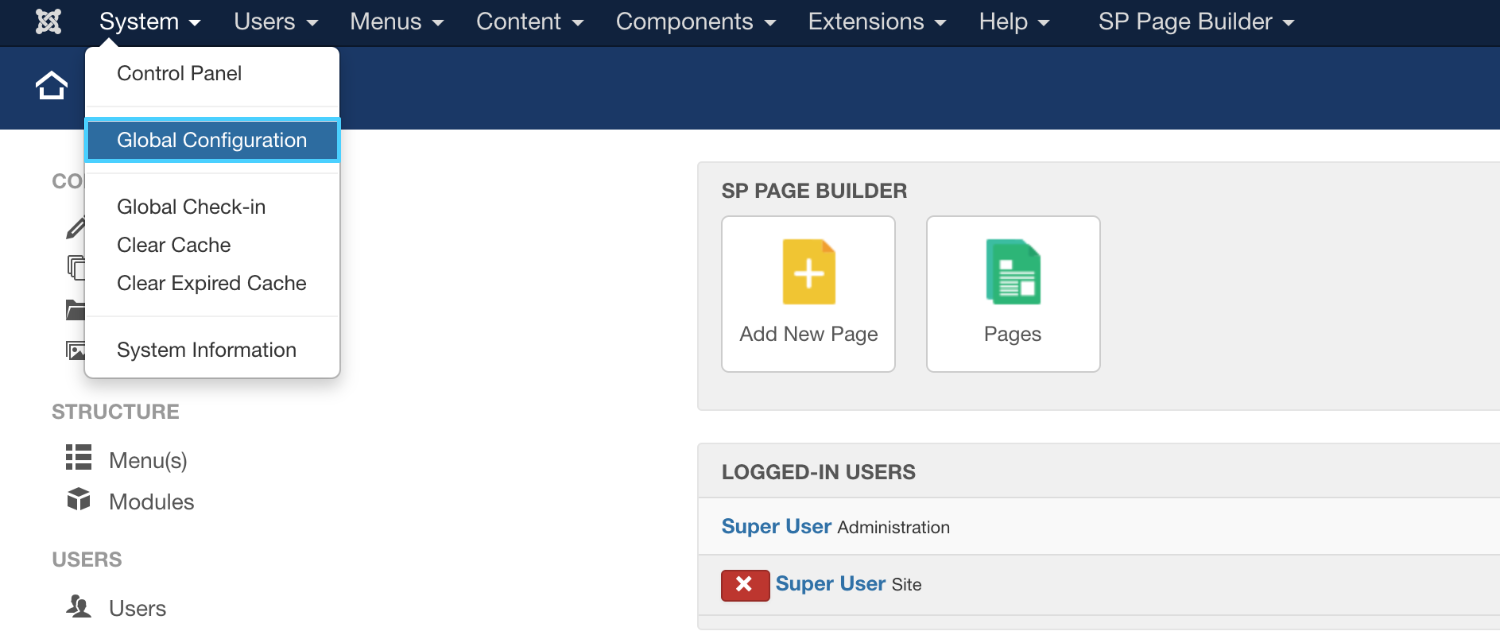The width and height of the screenshot is (1500, 635).
Task: Open the Super User Administration link
Action: coord(777,526)
